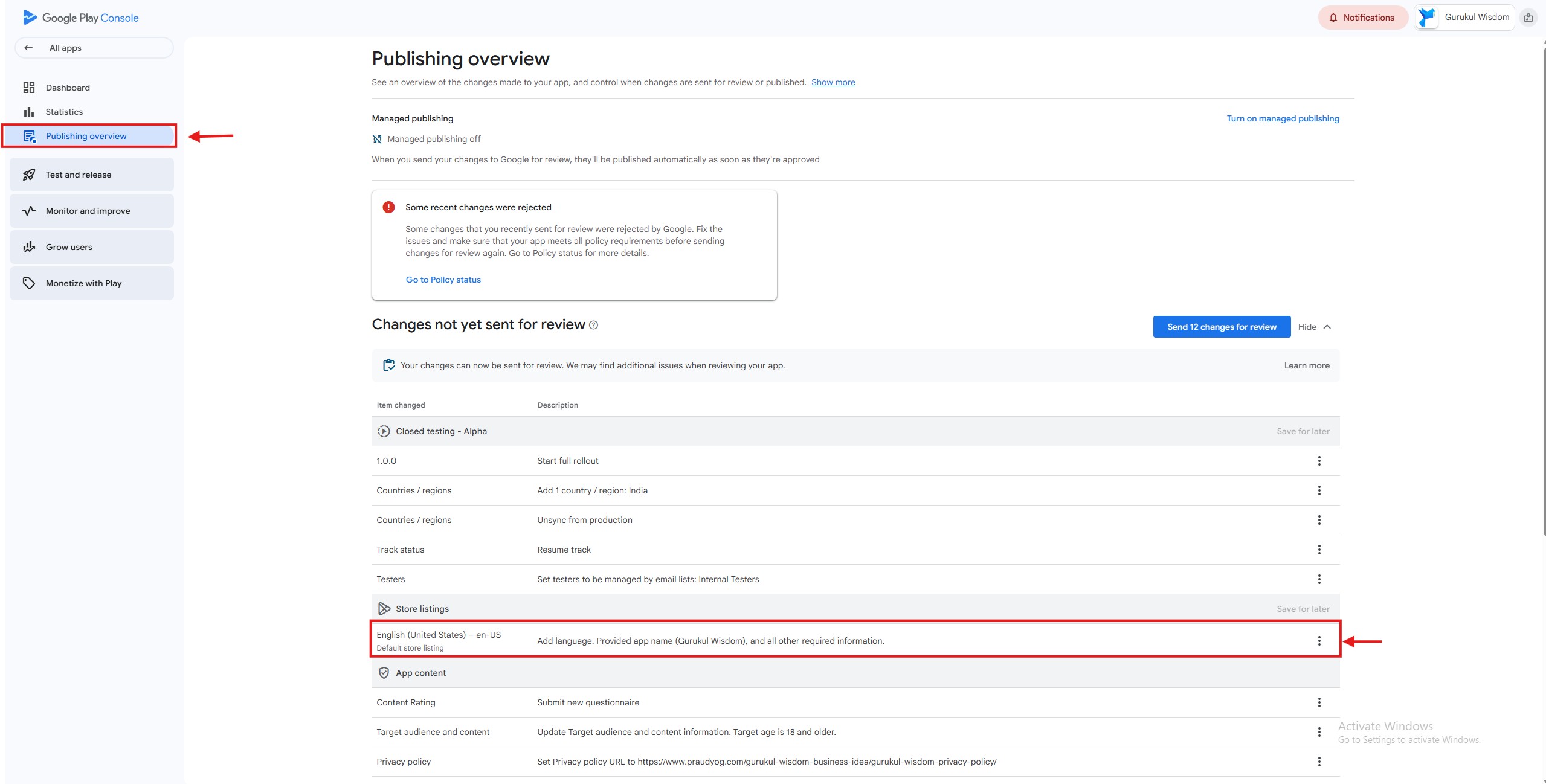
Task: Open three-dot menu for English en-US listing
Action: pos(1319,641)
